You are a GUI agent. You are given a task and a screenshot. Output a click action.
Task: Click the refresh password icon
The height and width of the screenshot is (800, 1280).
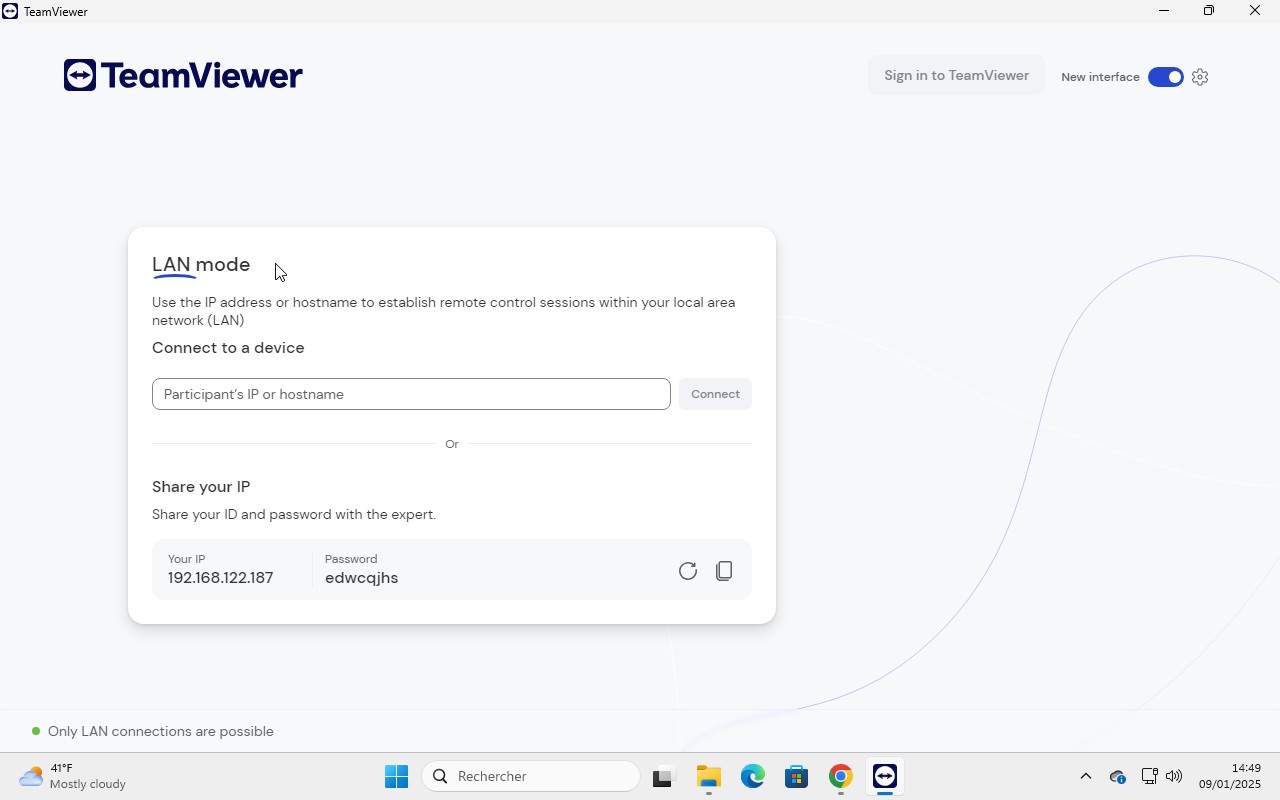[687, 571]
